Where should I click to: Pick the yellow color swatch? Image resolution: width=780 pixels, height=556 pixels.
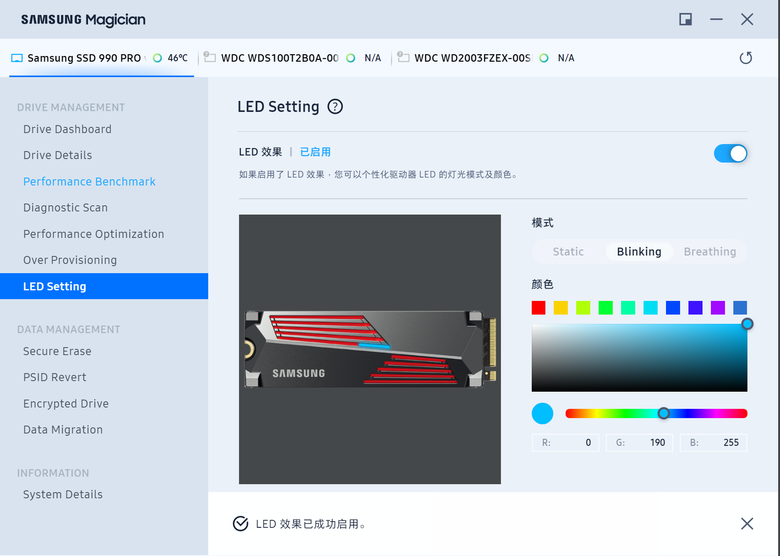tap(561, 307)
